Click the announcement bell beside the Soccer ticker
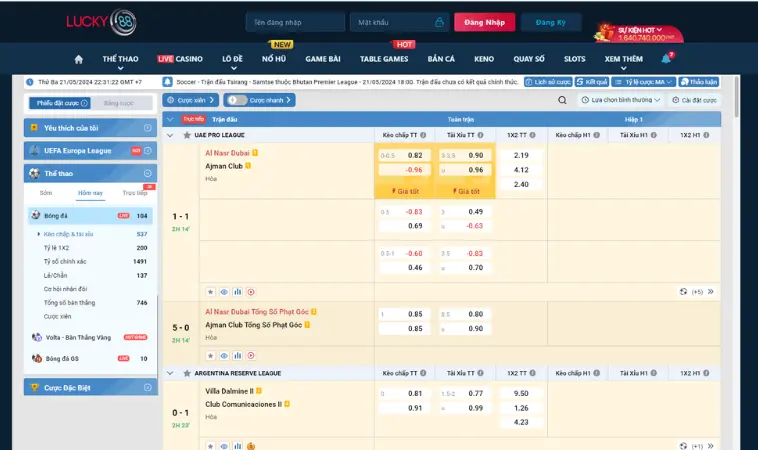 coord(167,82)
